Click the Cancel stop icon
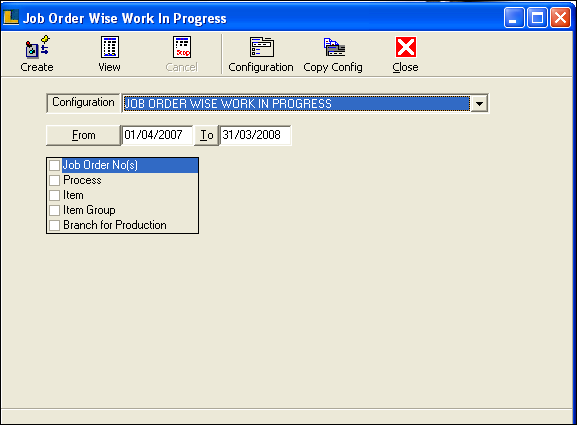Image resolution: width=577 pixels, height=425 pixels. (x=182, y=47)
